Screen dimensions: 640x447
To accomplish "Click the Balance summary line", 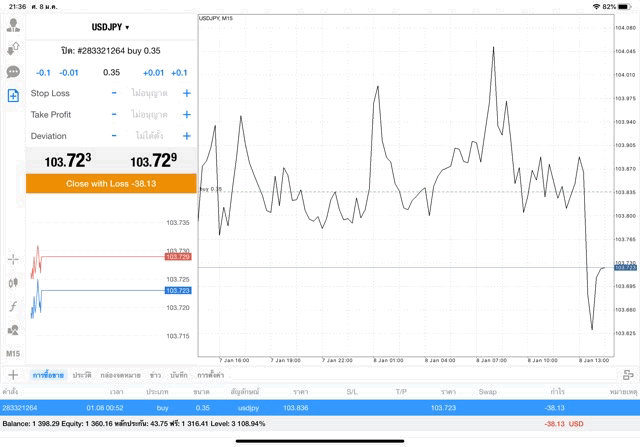I will 134,424.
